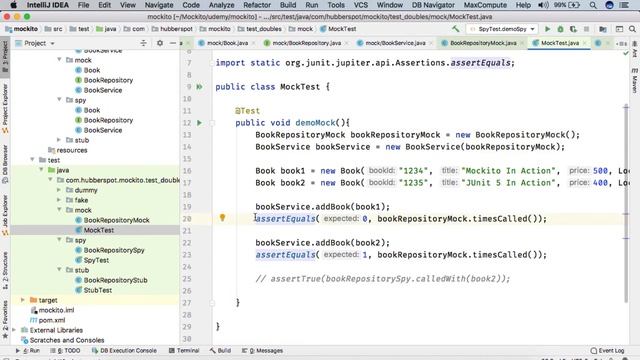Select BookRepositorySpy in project tree
This screenshot has width=640, height=360.
[x=114, y=250]
